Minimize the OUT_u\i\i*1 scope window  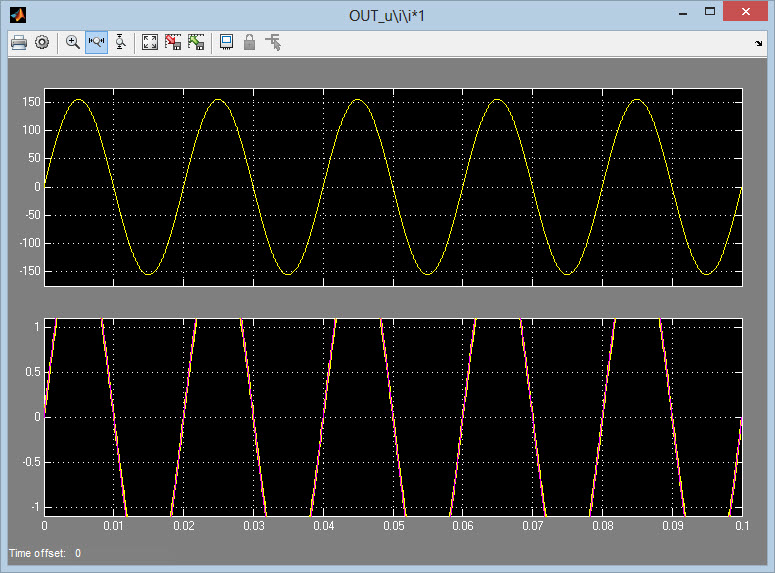click(683, 13)
